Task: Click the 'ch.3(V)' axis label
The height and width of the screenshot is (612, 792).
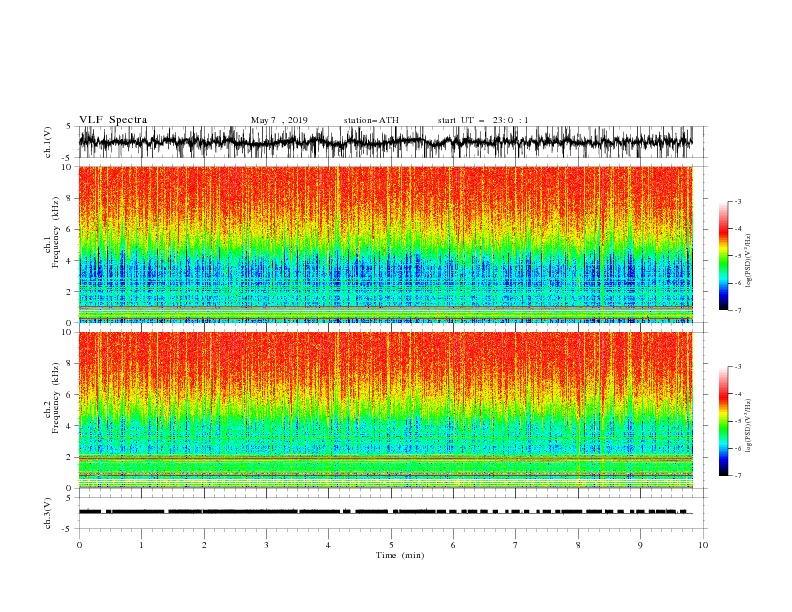Action: coord(48,513)
